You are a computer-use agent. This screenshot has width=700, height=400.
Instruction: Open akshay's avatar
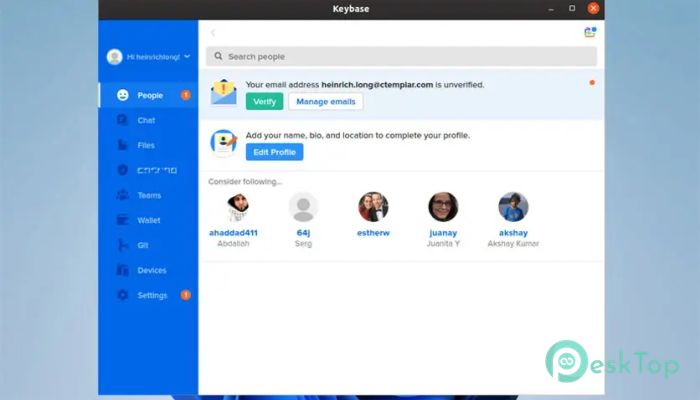(x=513, y=207)
